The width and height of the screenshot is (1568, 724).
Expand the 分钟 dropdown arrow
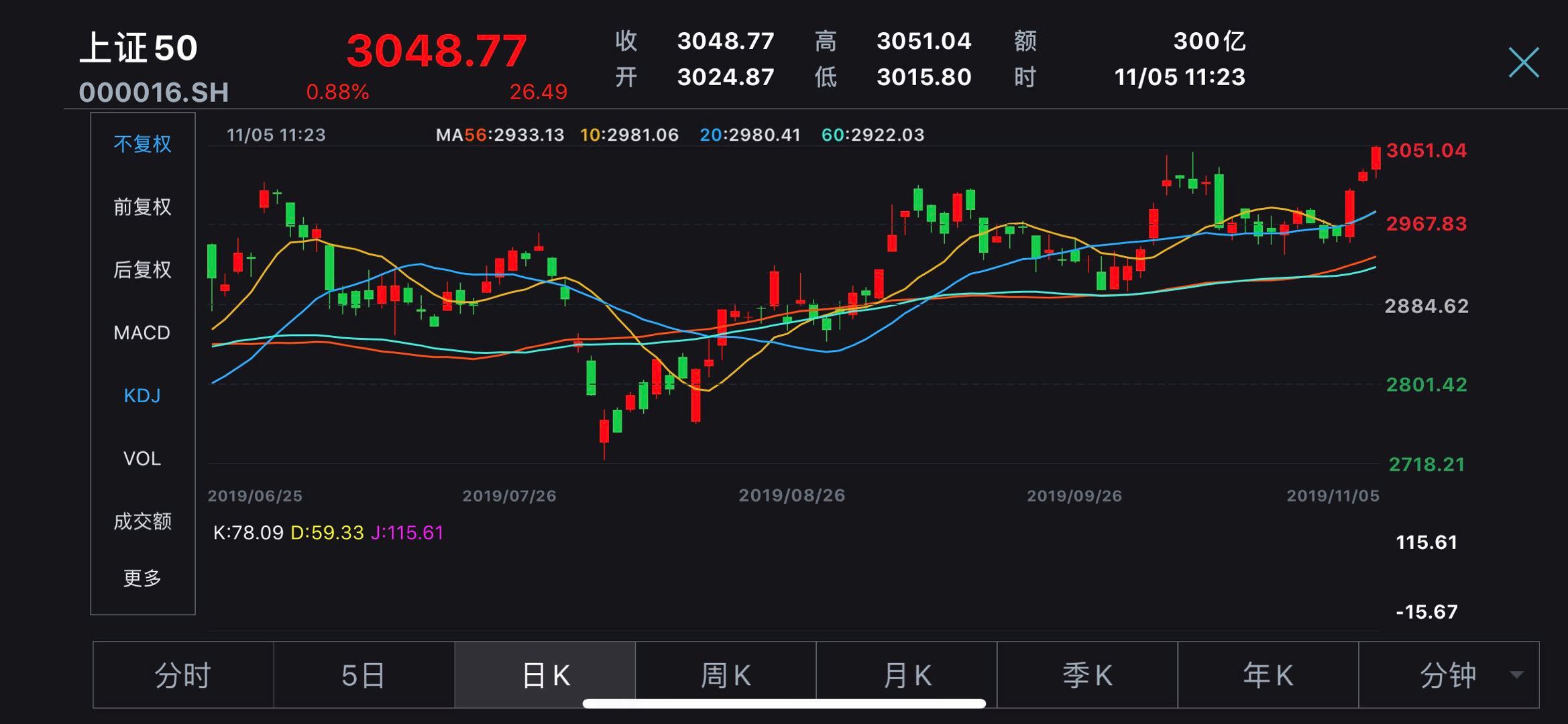(x=1516, y=674)
